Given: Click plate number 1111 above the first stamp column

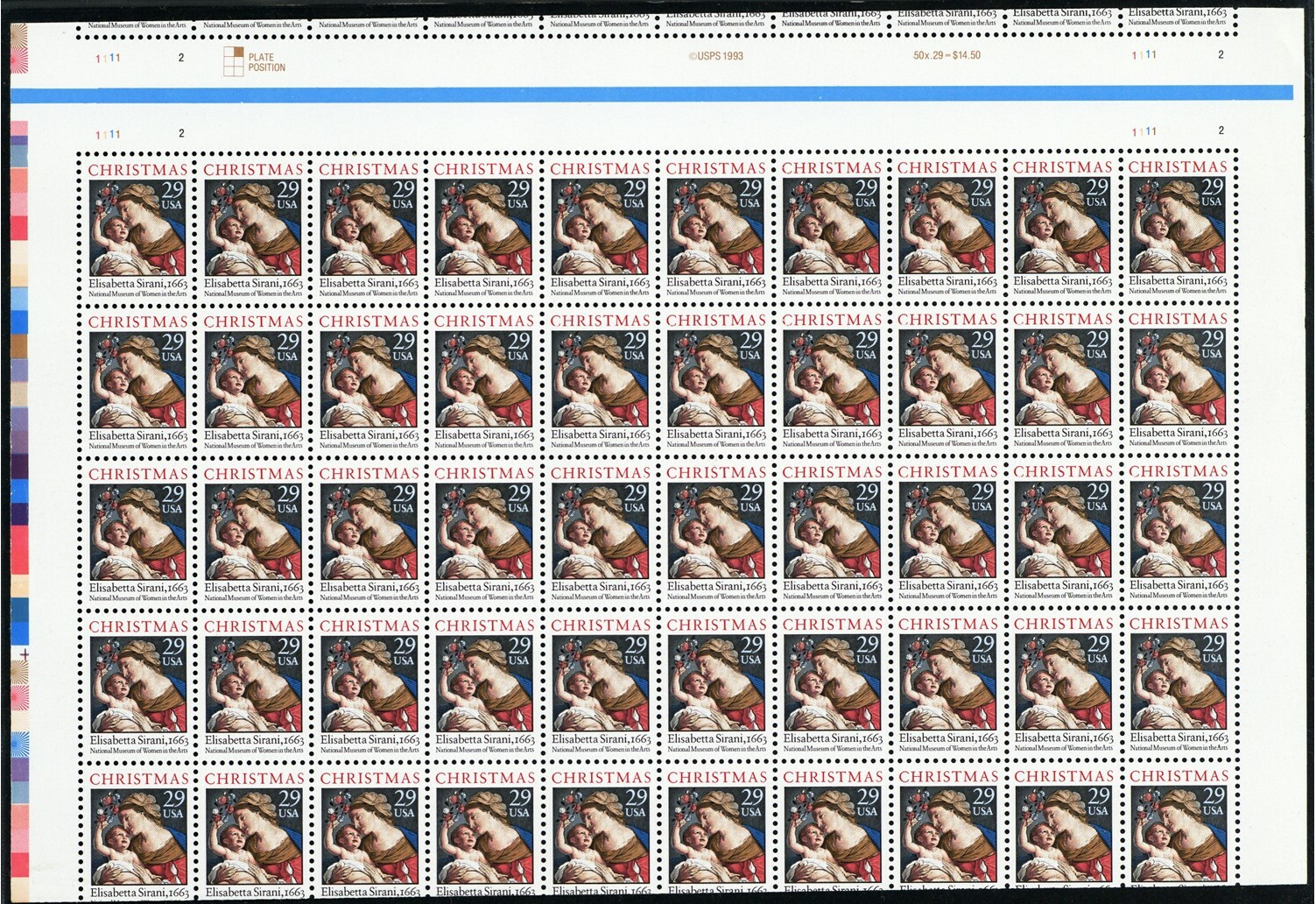Looking at the screenshot, I should 108,135.
